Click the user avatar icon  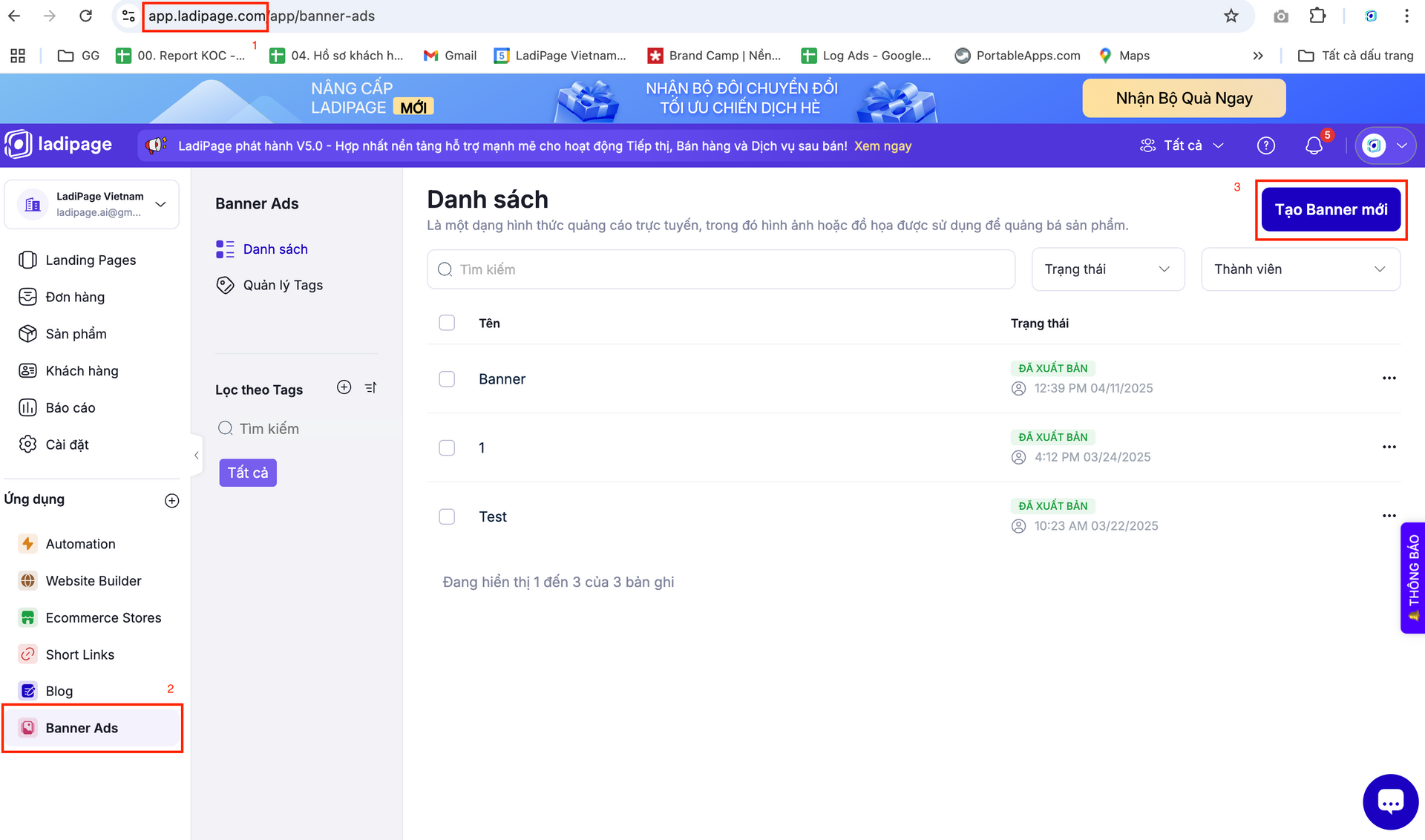[x=1374, y=145]
